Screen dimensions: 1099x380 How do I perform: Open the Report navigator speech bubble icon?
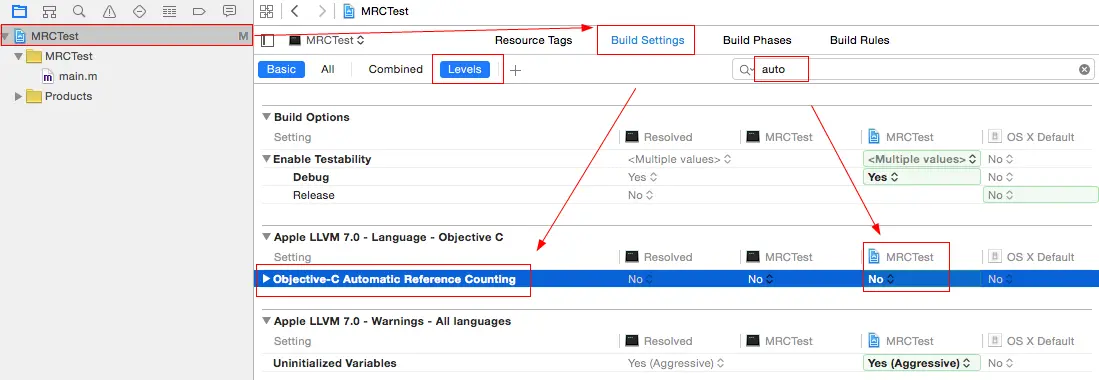[228, 11]
